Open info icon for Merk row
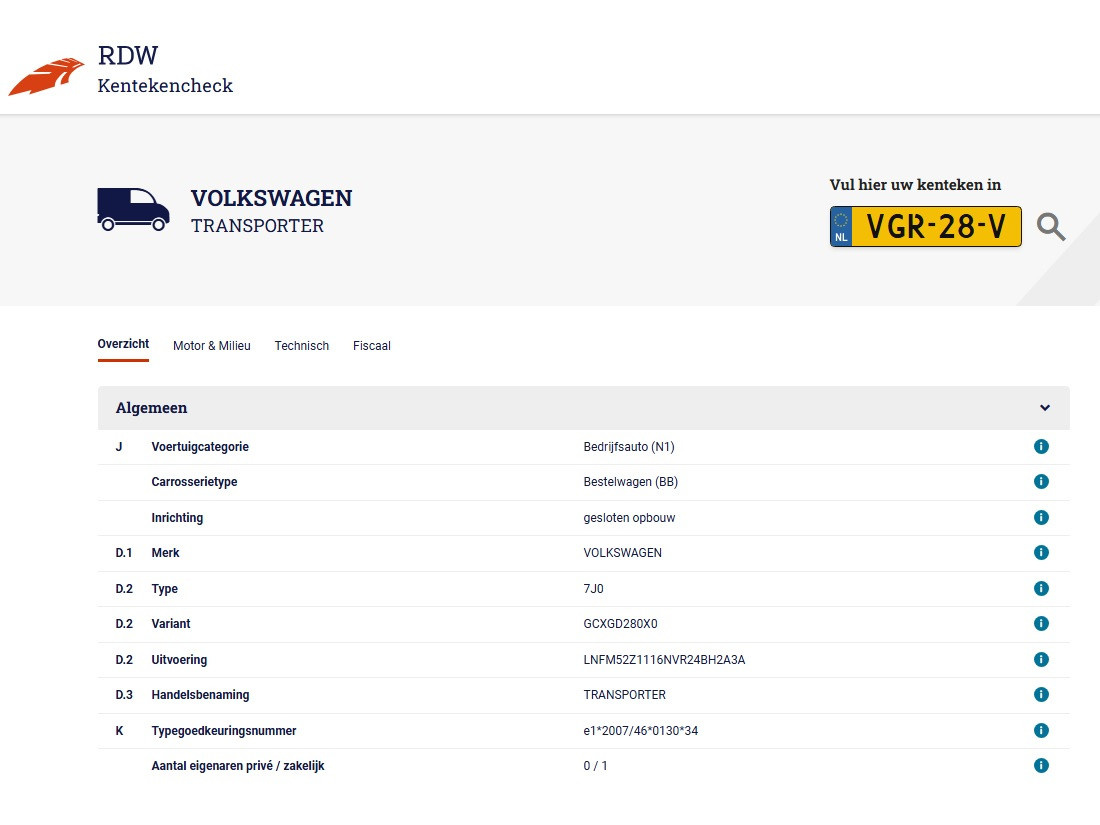Viewport: 1100px width, 825px height. coord(1041,552)
